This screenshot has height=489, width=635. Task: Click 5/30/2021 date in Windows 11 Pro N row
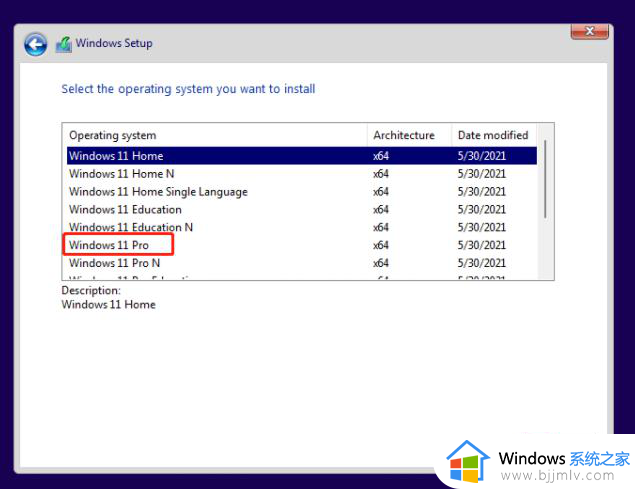pyautogui.click(x=482, y=263)
